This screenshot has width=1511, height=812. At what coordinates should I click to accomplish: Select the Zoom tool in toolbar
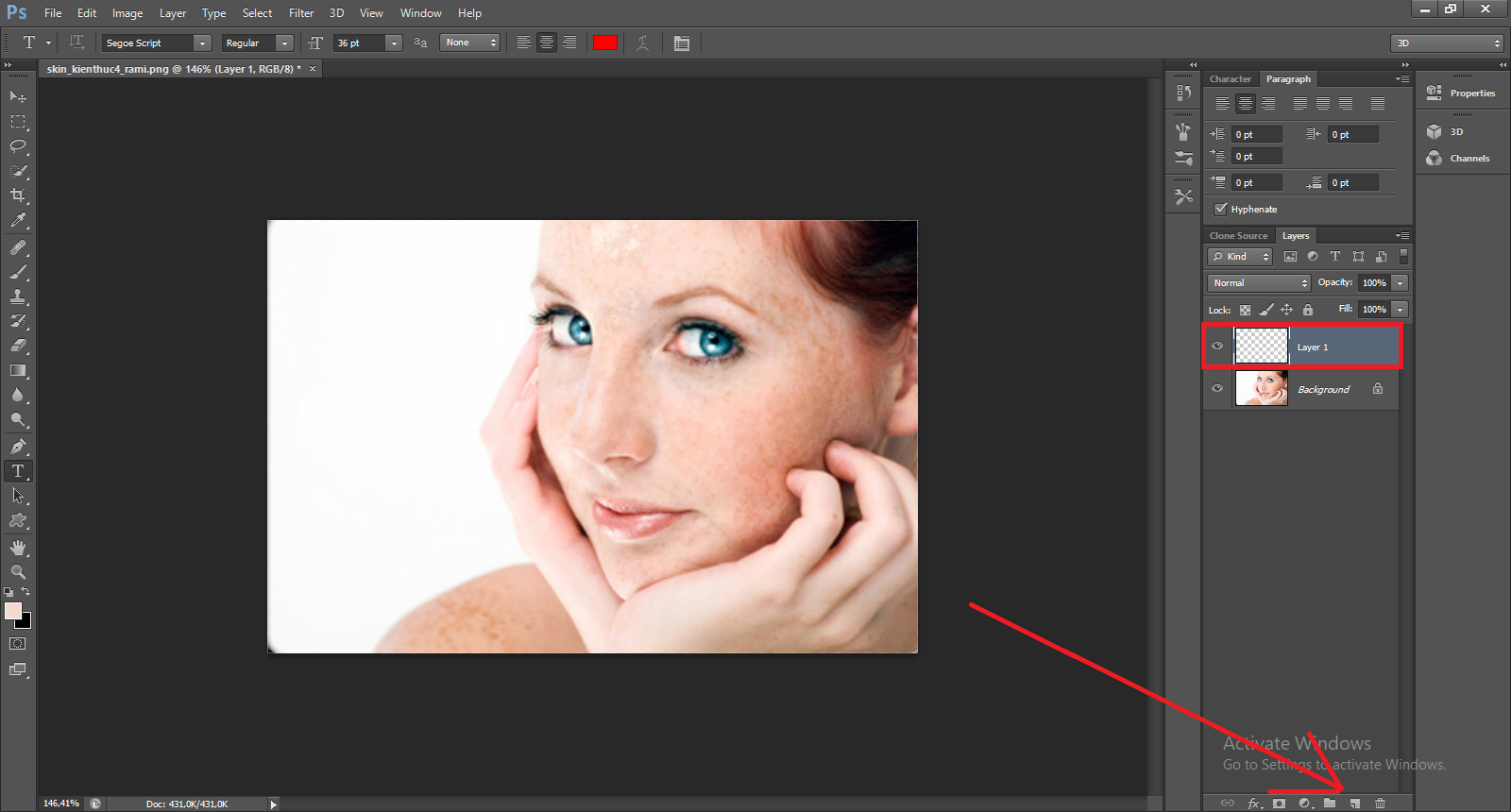pyautogui.click(x=18, y=572)
